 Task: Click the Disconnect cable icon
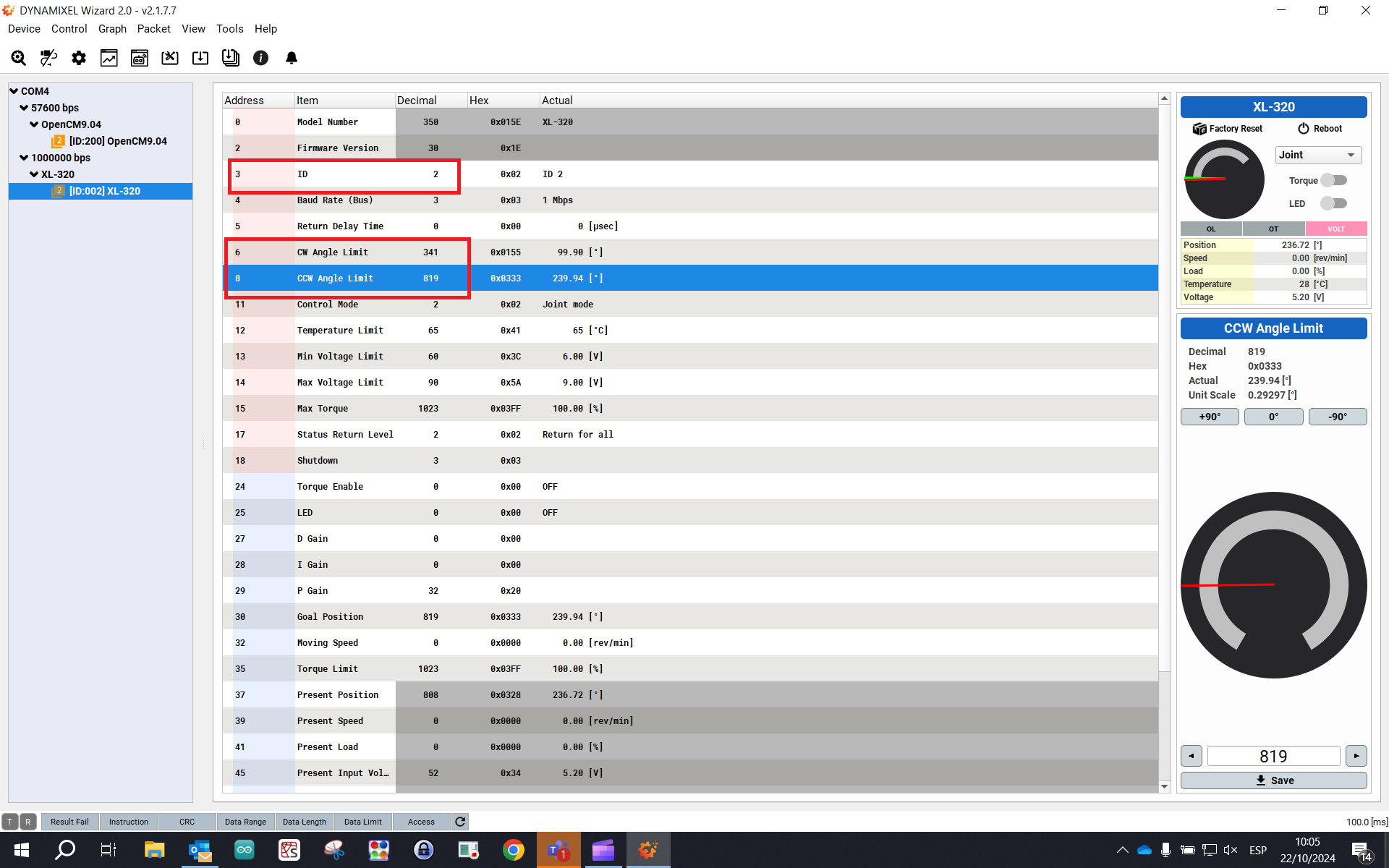(48, 58)
